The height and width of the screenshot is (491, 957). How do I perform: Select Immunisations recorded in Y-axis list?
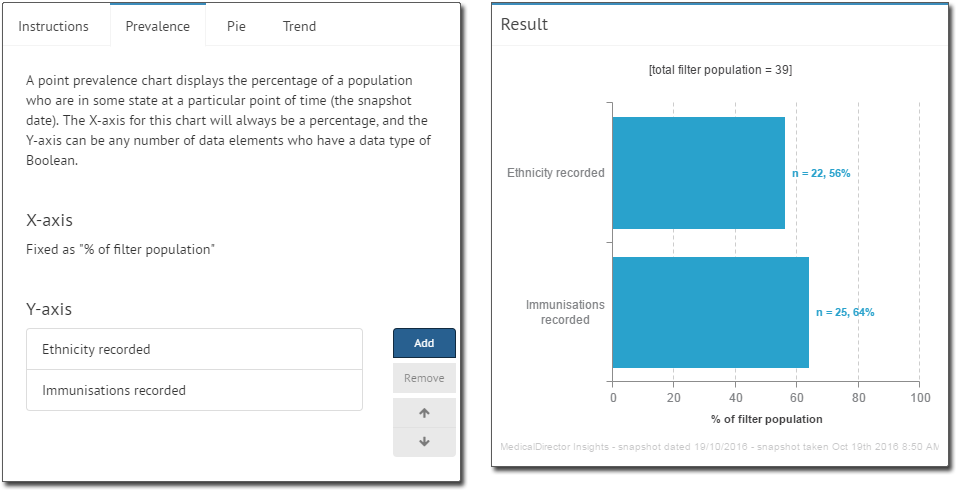click(194, 390)
